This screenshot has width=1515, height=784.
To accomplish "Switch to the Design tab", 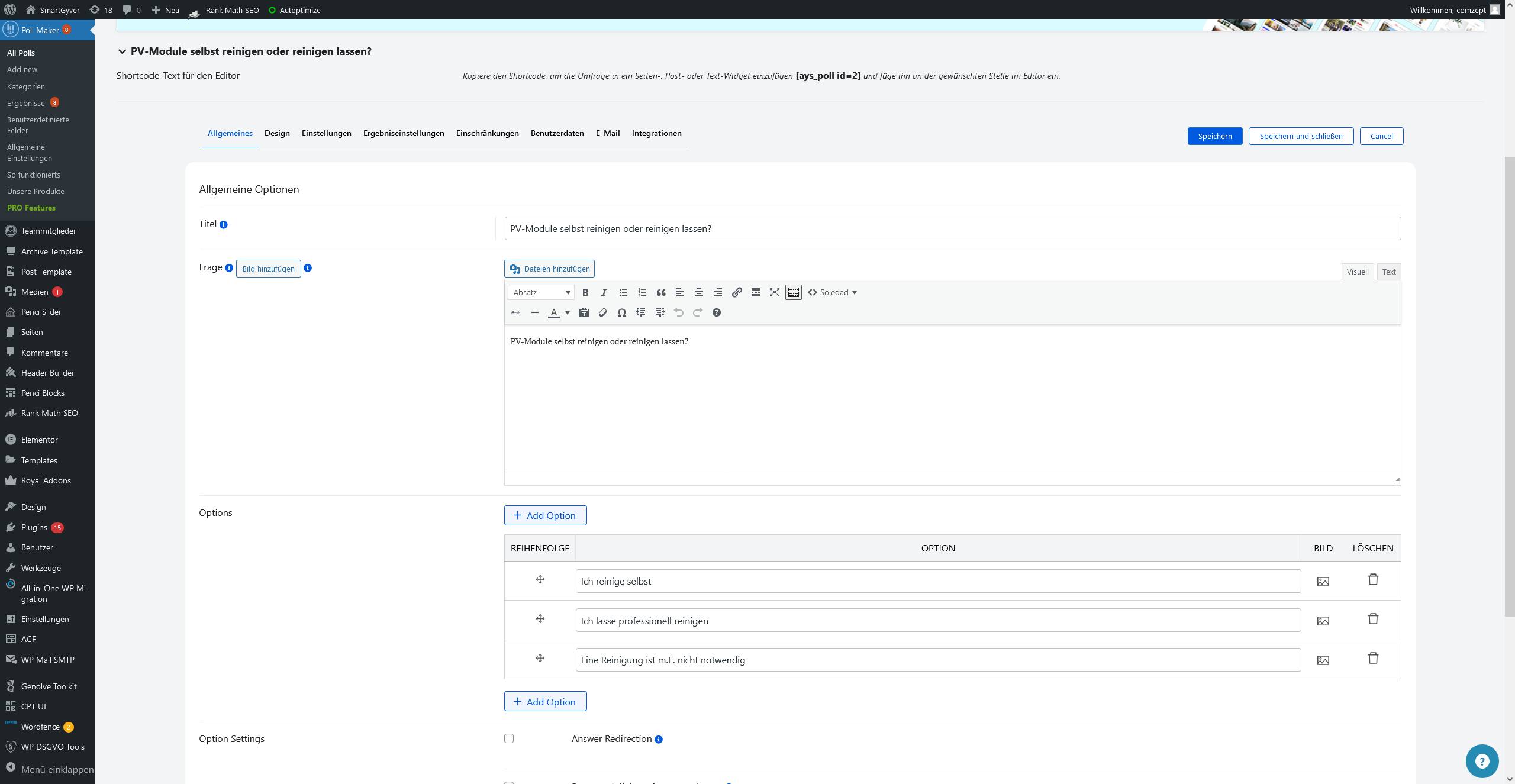I will (277, 133).
